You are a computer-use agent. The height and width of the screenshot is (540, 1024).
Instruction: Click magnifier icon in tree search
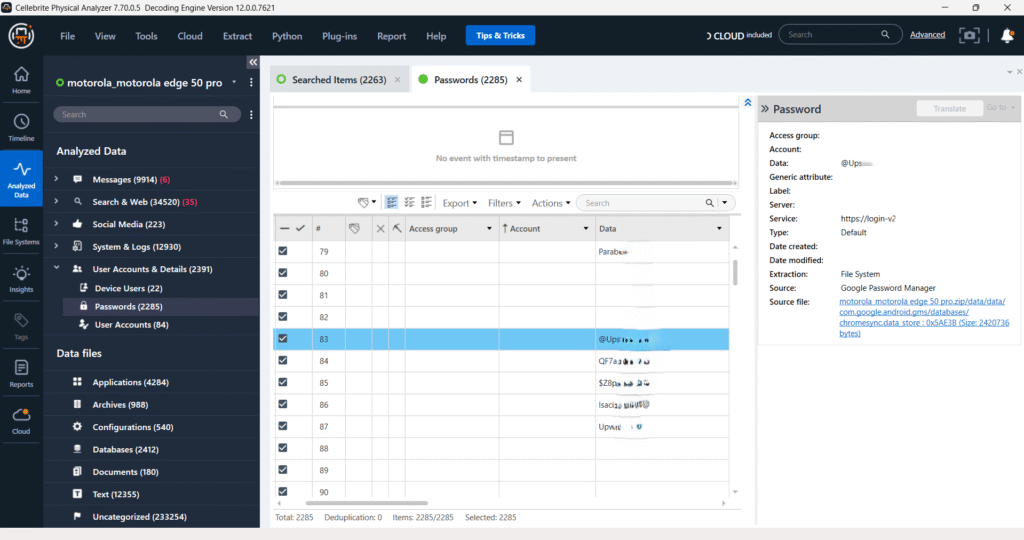click(x=223, y=114)
